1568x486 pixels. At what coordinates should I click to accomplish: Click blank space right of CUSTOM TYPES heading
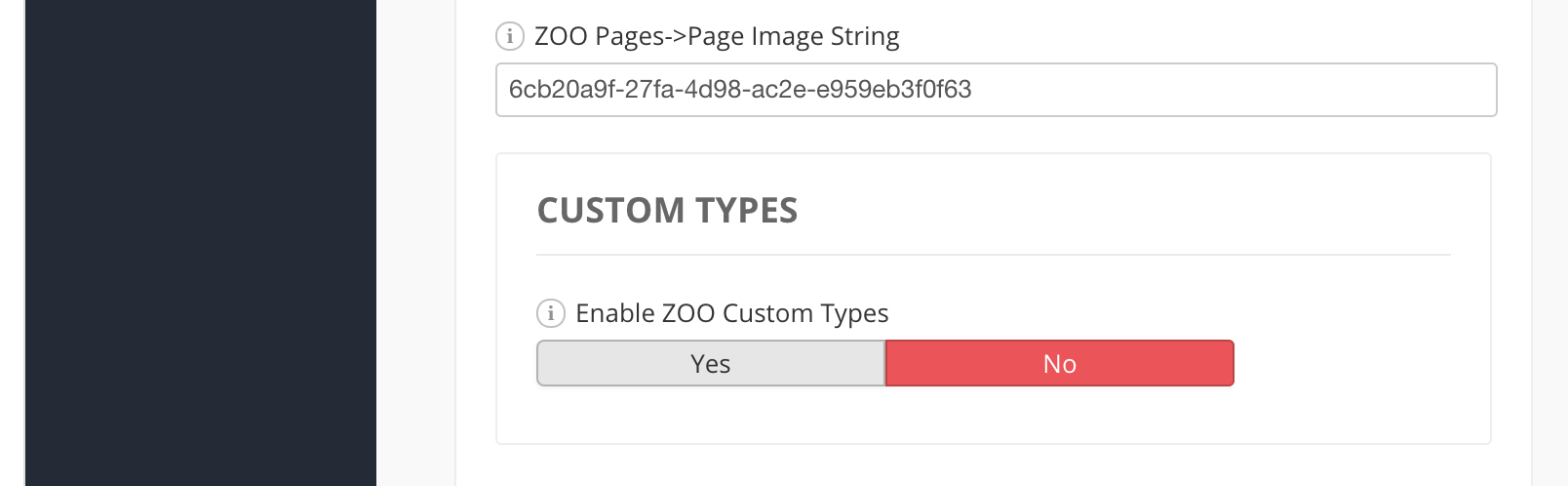click(1121, 211)
